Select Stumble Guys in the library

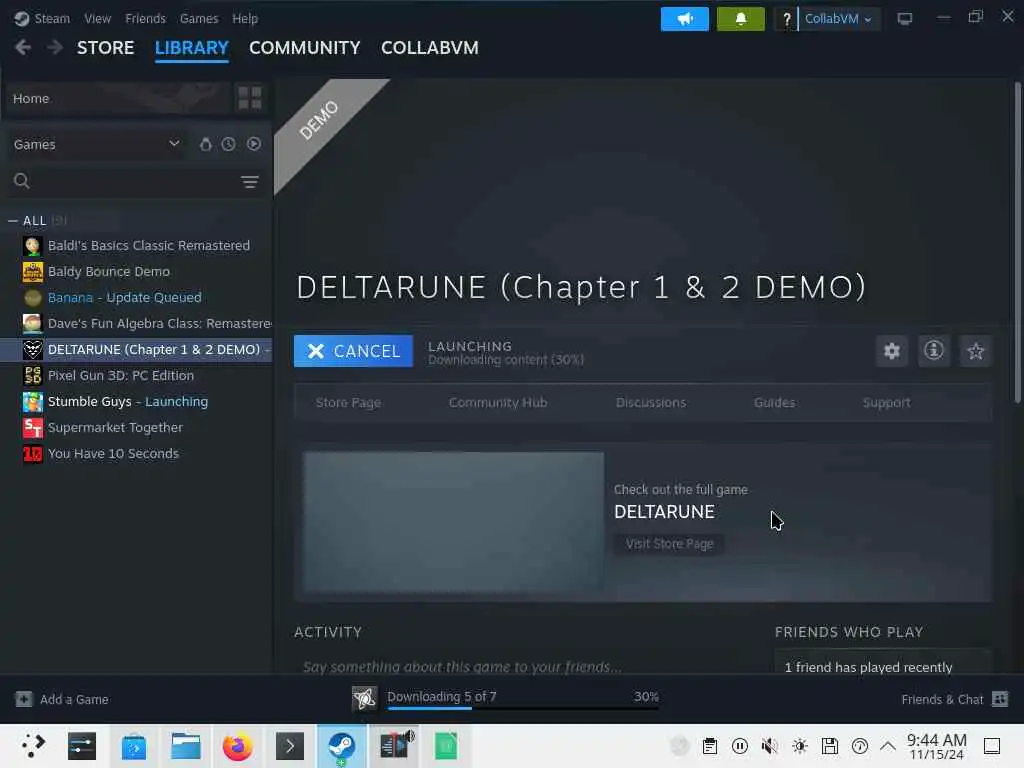pyautogui.click(x=138, y=402)
